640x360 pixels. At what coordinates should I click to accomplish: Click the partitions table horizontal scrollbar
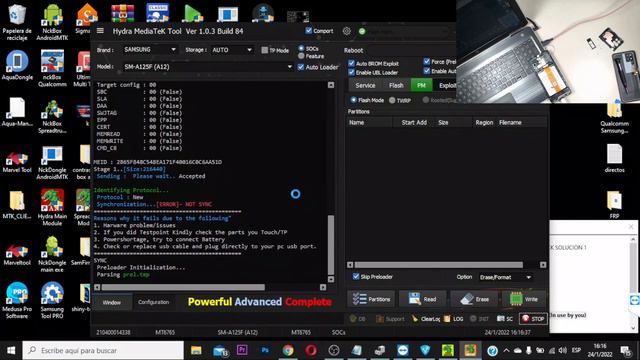438,265
